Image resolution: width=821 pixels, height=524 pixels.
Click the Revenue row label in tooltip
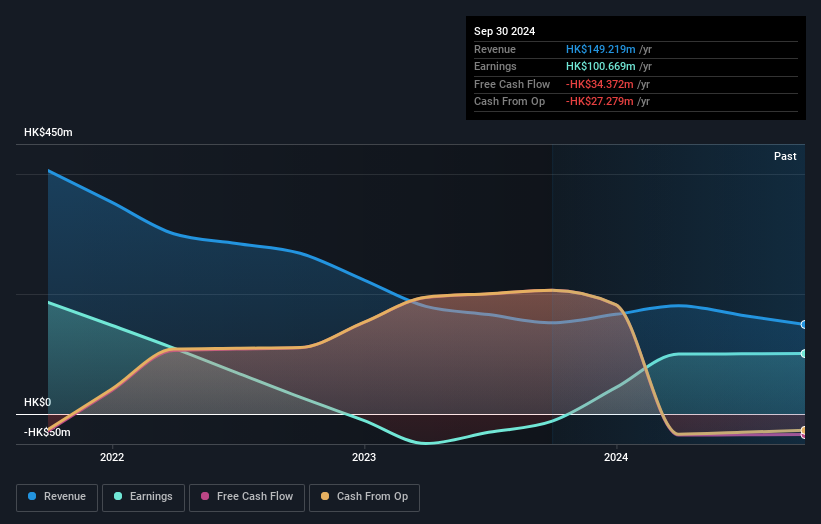(495, 49)
